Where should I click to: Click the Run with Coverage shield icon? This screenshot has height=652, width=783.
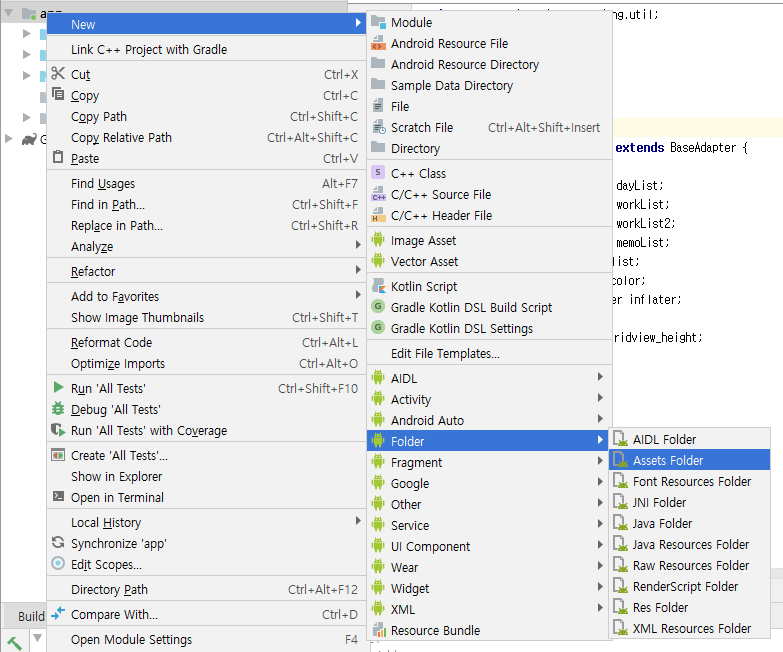pos(58,429)
